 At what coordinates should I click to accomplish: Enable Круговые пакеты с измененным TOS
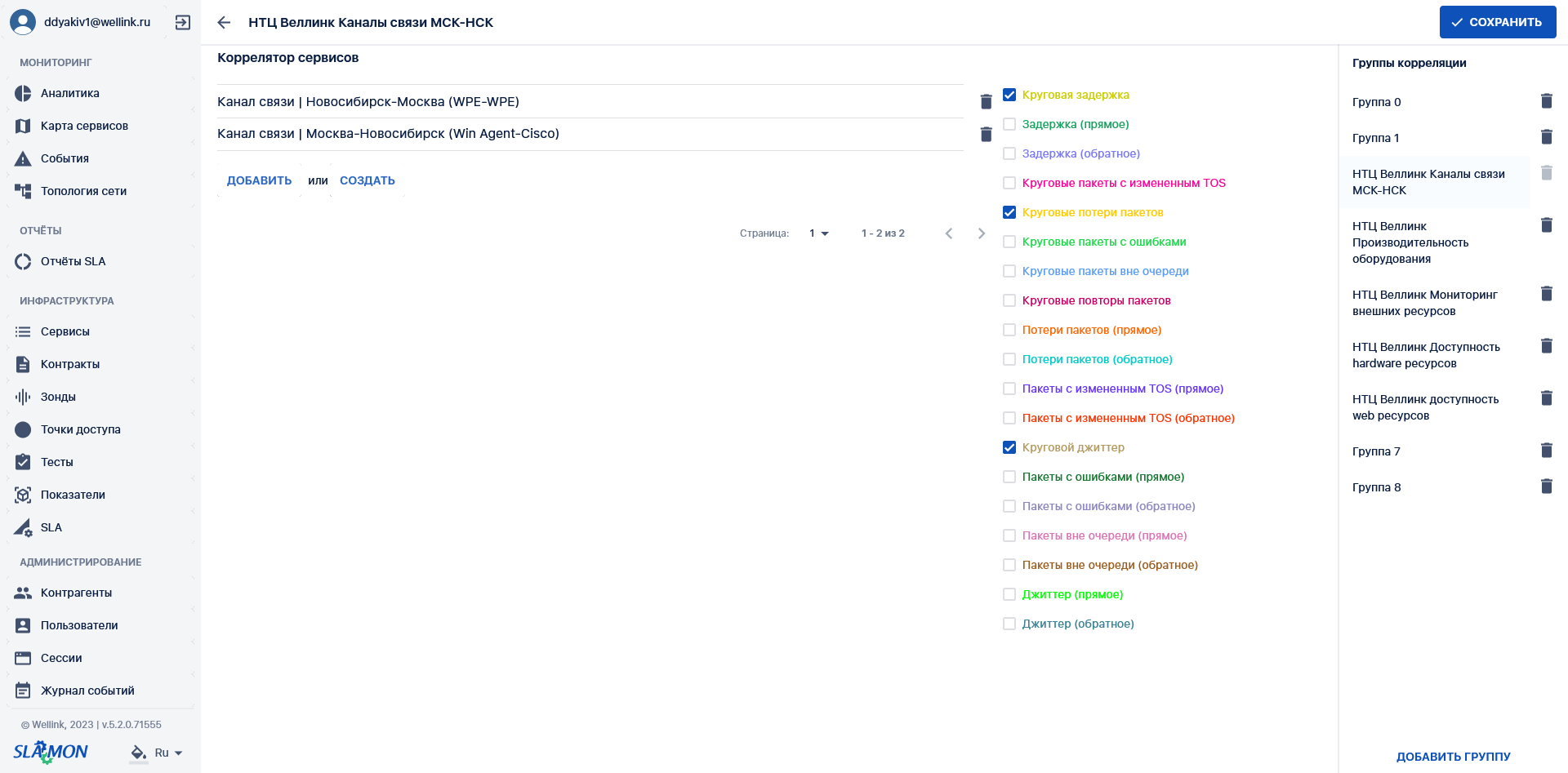(1009, 183)
